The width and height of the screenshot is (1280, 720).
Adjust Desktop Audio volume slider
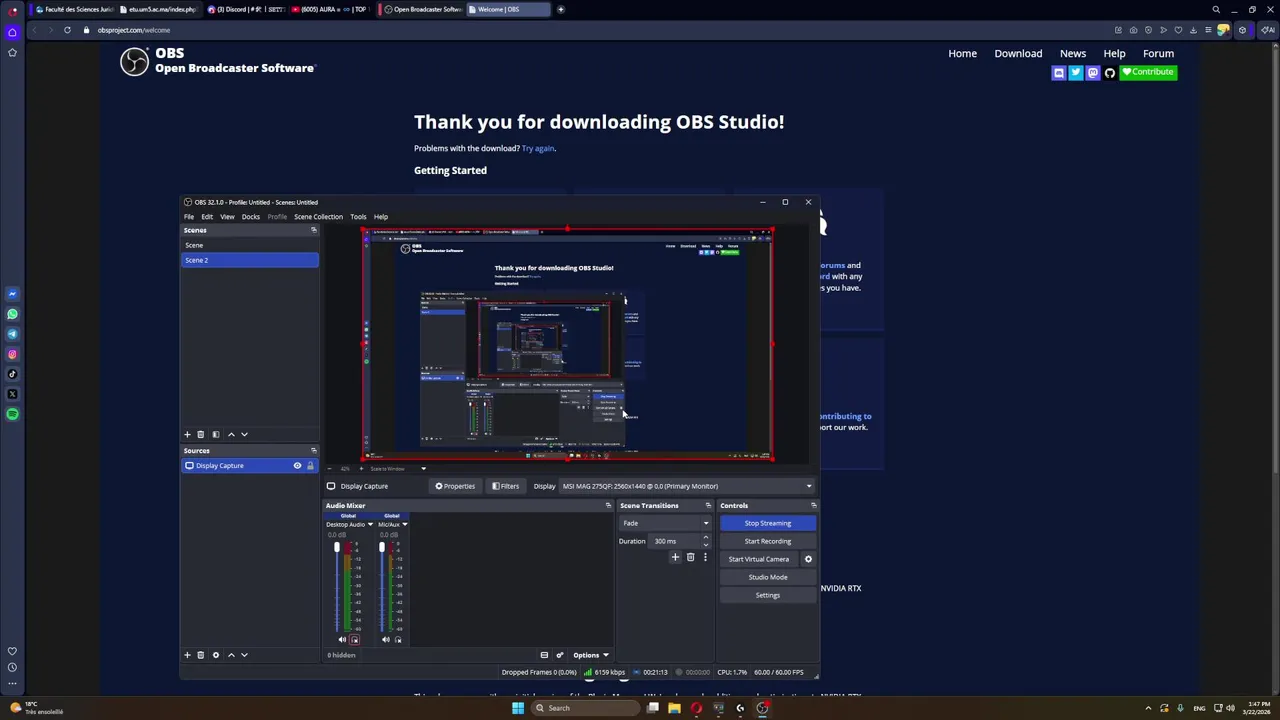337,588
